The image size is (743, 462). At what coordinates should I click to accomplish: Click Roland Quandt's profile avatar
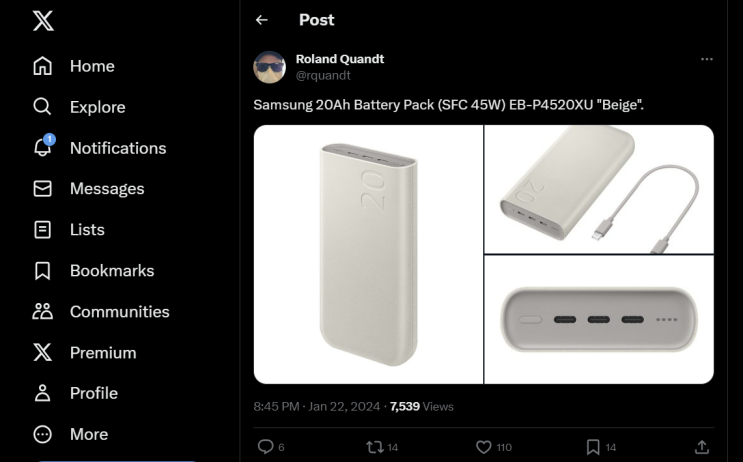(270, 67)
